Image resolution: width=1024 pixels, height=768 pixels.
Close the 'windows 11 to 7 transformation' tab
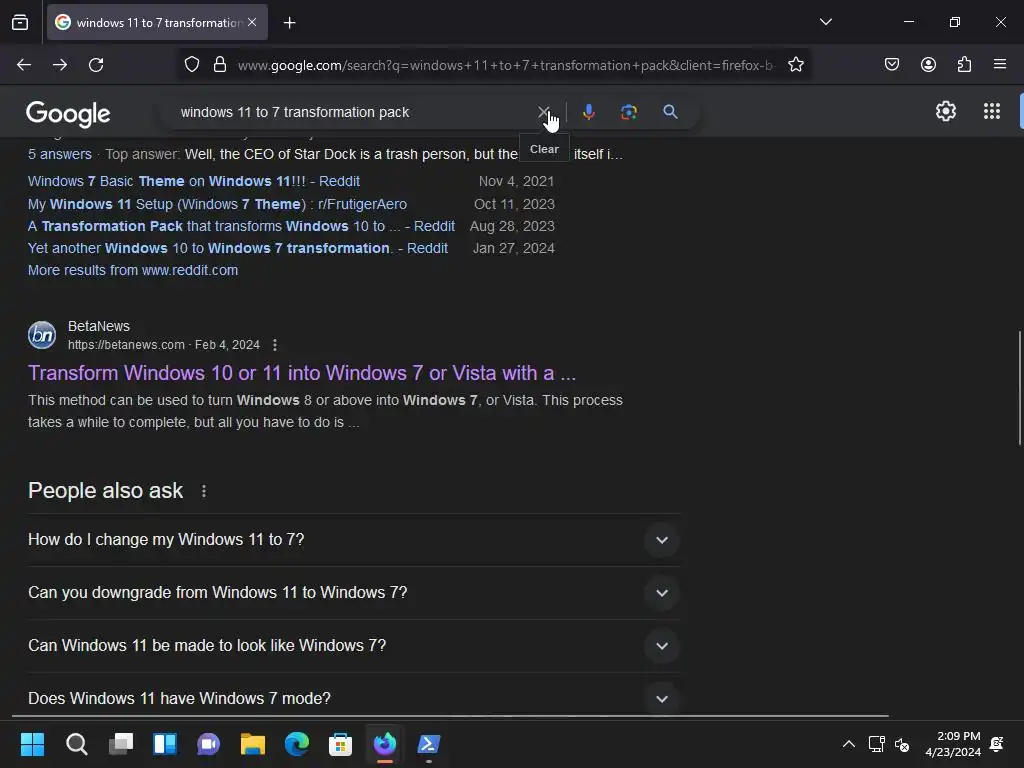[252, 22]
